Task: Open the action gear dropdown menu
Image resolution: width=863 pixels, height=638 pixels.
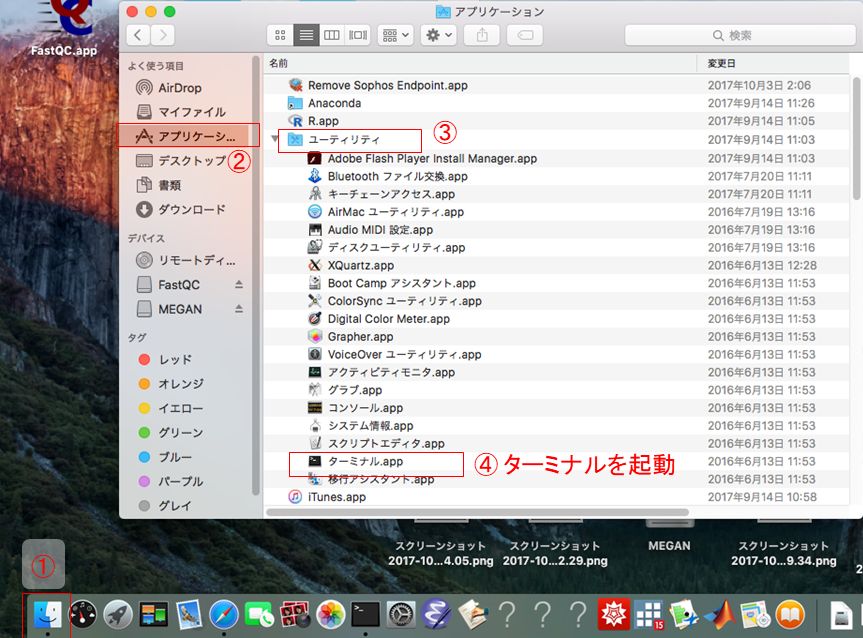Action: (x=439, y=35)
